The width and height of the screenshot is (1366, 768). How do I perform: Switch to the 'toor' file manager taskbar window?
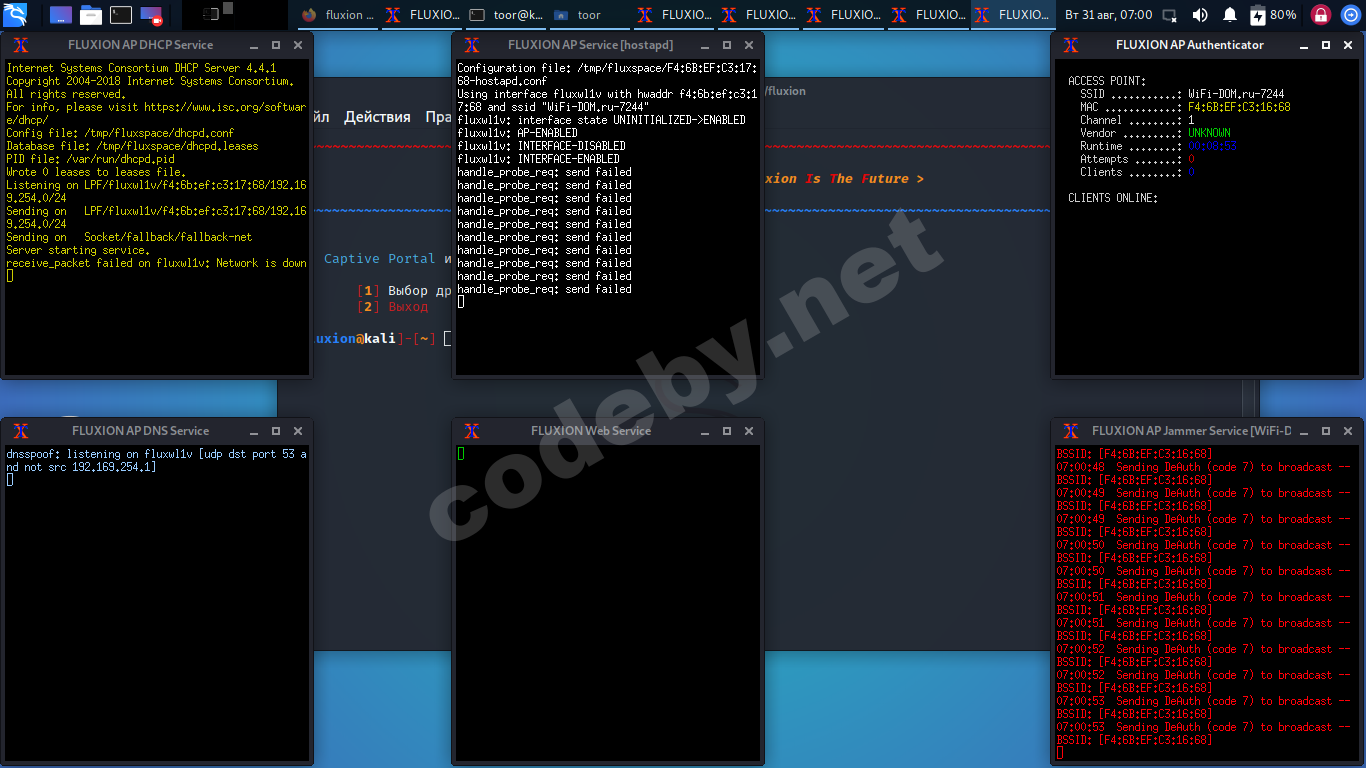pyautogui.click(x=590, y=15)
